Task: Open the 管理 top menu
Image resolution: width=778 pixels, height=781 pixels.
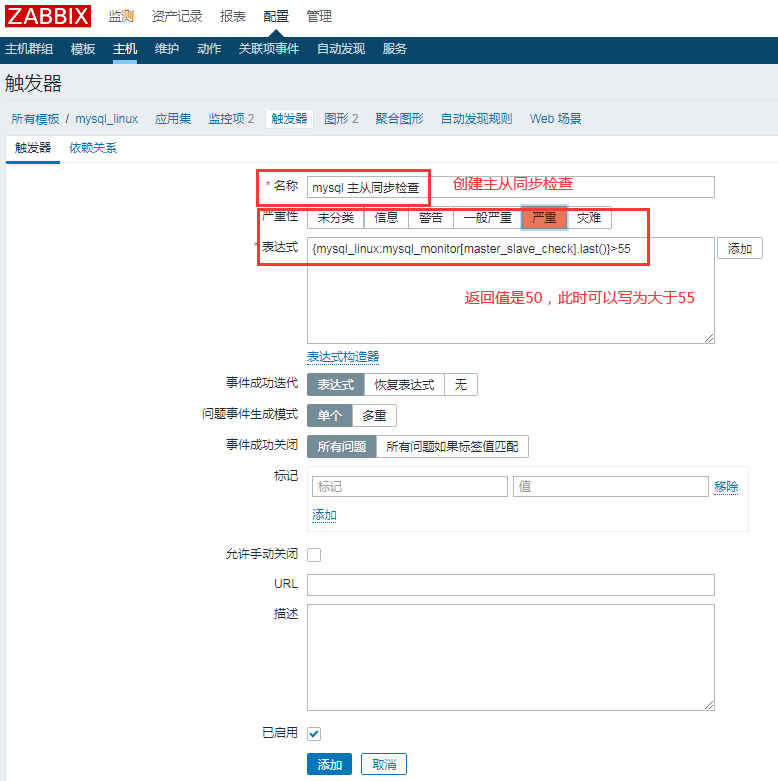Action: [319, 16]
